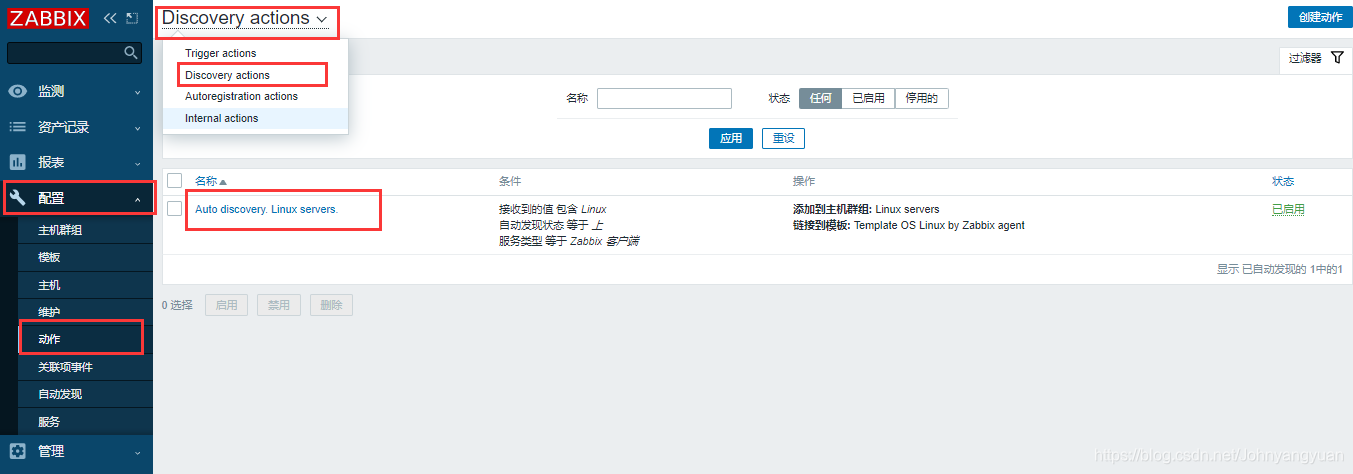The height and width of the screenshot is (474, 1353).
Task: Click the 0 选择 counter text
Action: (177, 305)
